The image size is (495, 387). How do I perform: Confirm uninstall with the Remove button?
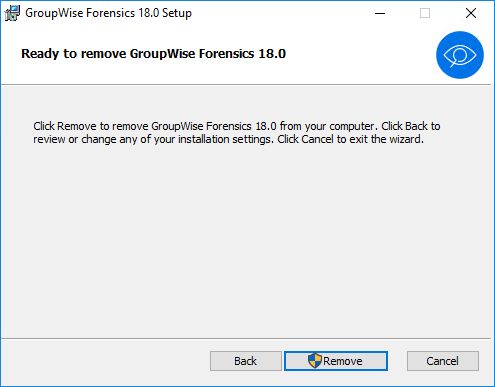(x=336, y=361)
